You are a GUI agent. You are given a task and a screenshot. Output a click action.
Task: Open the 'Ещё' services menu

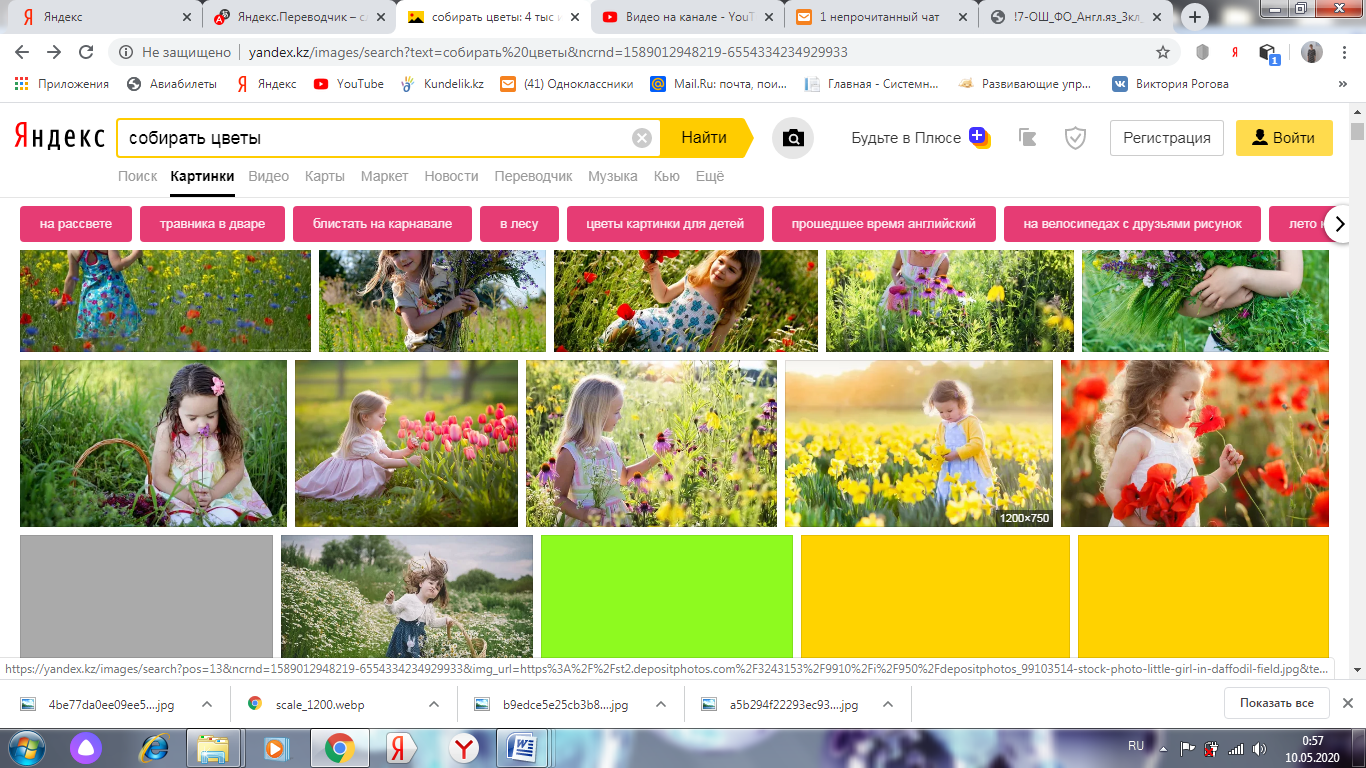(710, 176)
